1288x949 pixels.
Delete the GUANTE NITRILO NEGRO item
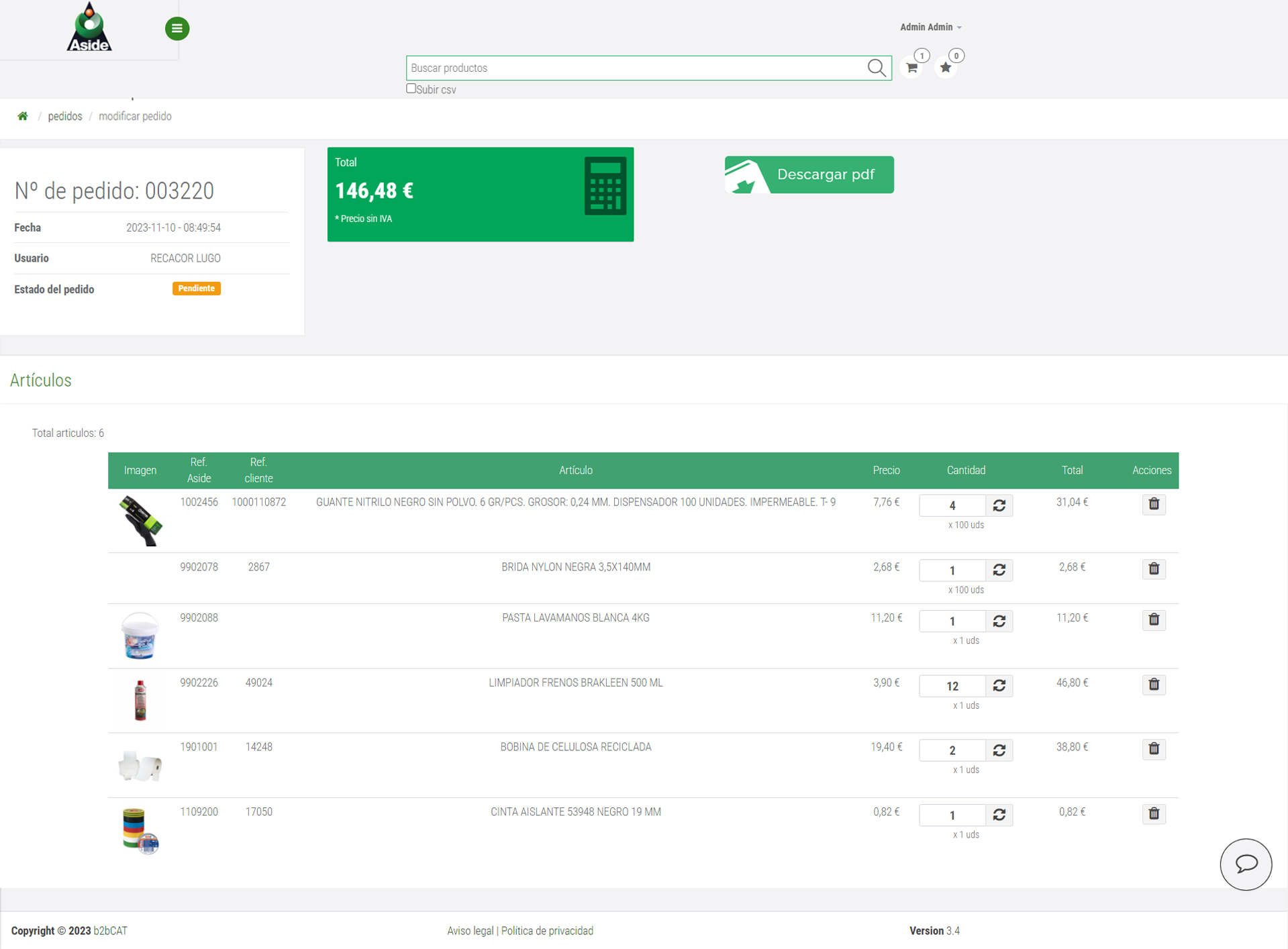point(1154,504)
